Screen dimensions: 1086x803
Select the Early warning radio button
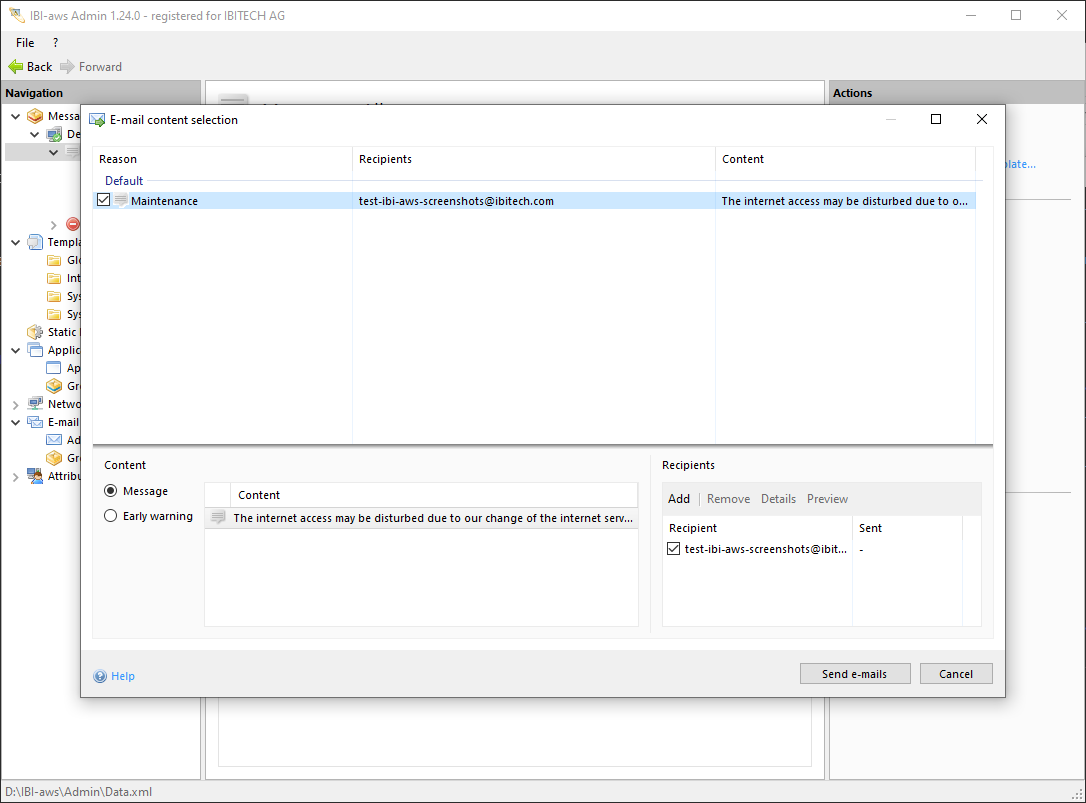click(111, 516)
